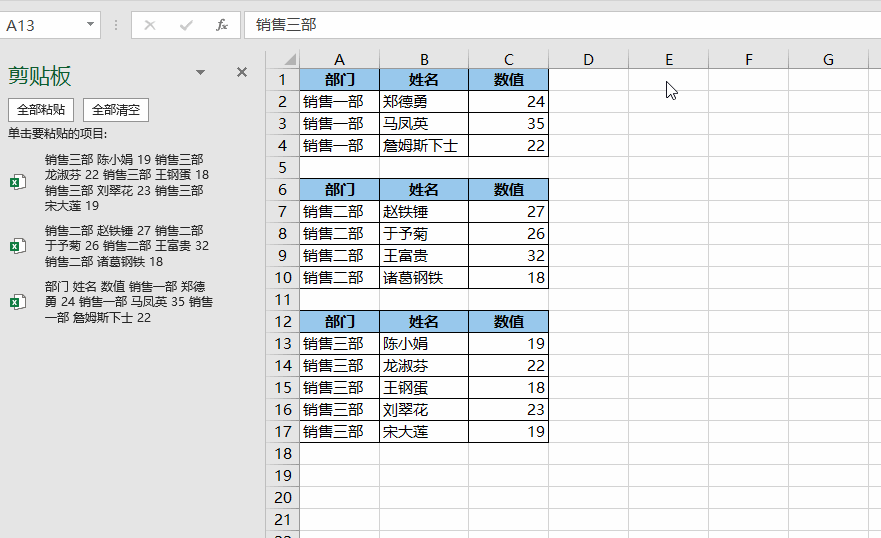Select column G header
This screenshot has width=881, height=538.
pyautogui.click(x=828, y=60)
